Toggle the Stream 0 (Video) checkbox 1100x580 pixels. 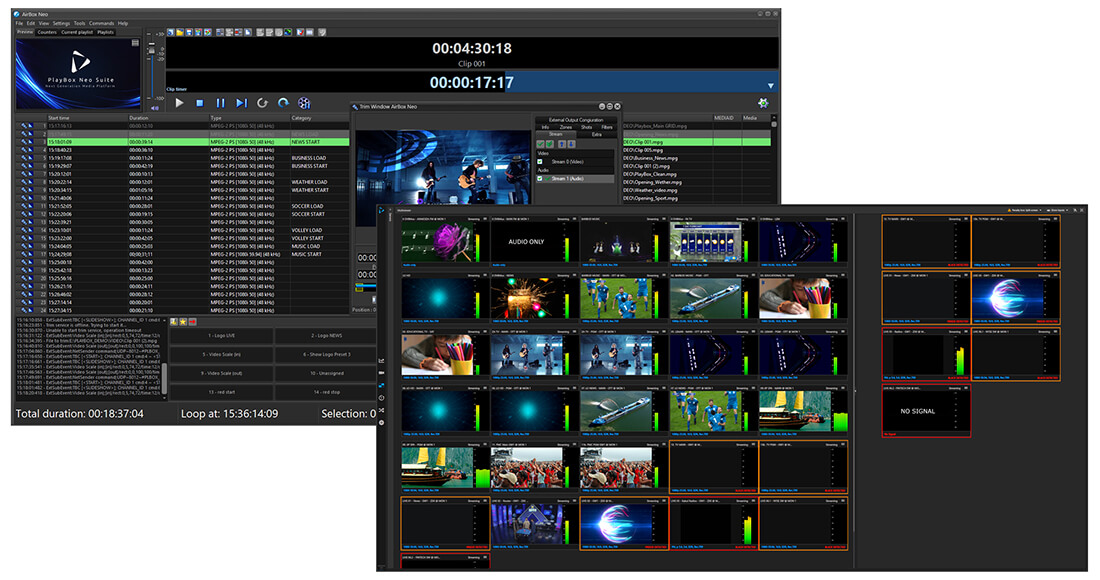539,161
